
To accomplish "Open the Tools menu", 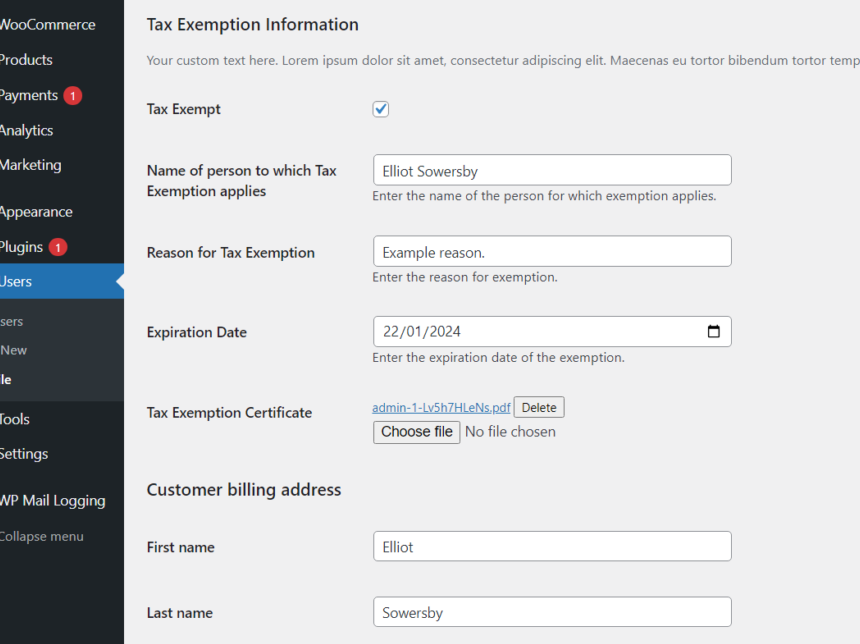I will (14, 419).
